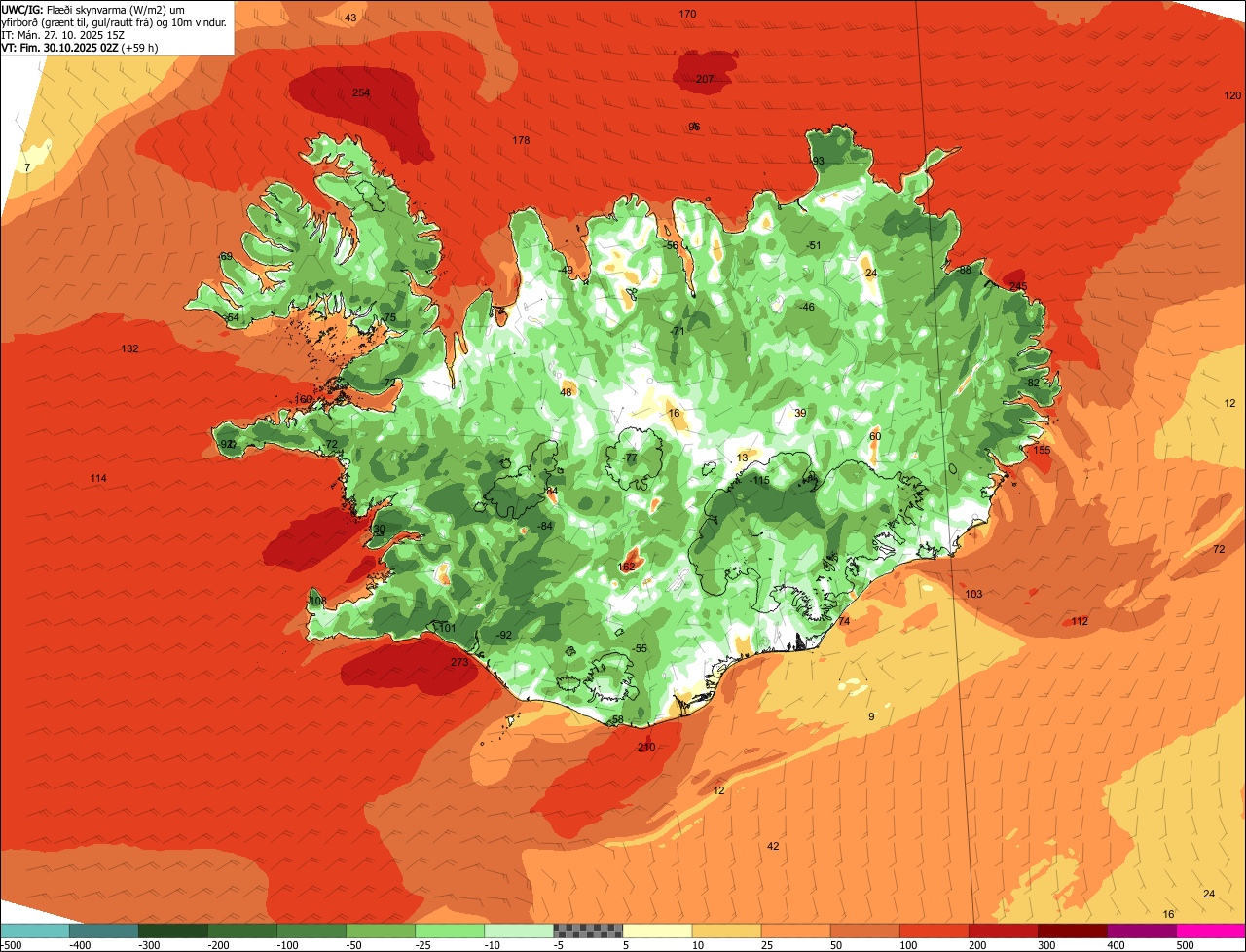Click the map value 114 west of Iceland
Viewport: 1246px width, 952px height.
coord(98,478)
